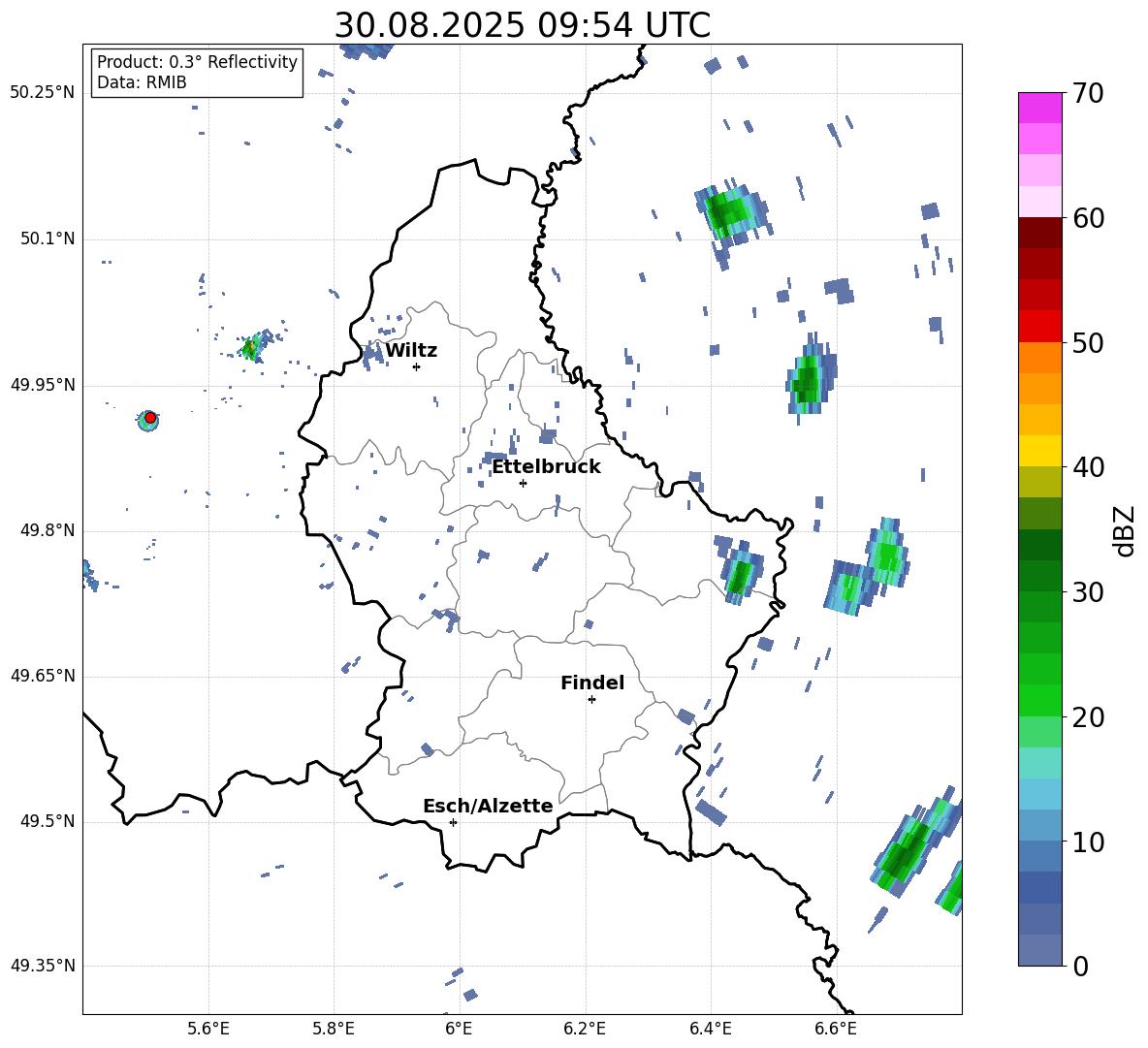Click the colorbar tick label 0
The height and width of the screenshot is (1048, 1148).
coord(1080,966)
